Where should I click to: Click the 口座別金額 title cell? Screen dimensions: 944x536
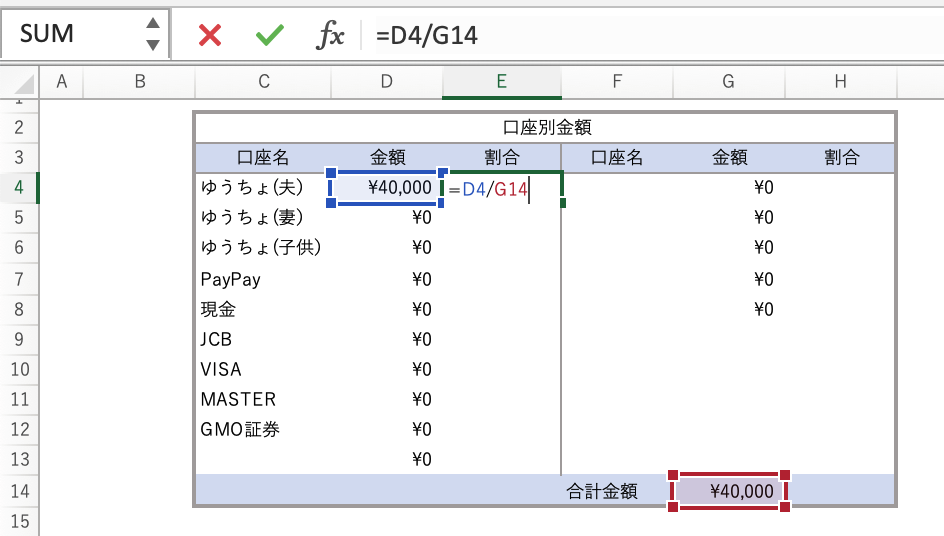tap(545, 127)
